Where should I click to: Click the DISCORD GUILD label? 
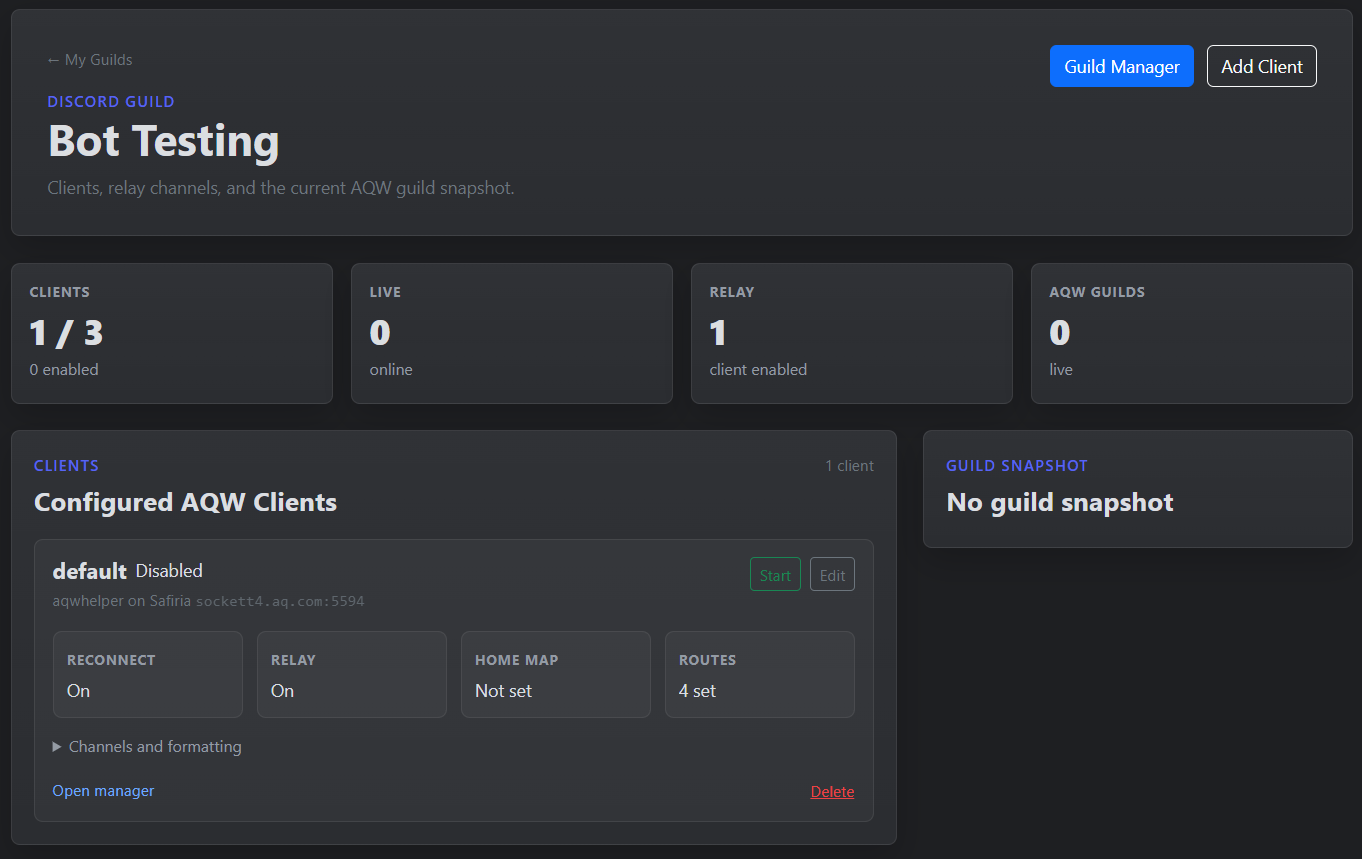[111, 102]
